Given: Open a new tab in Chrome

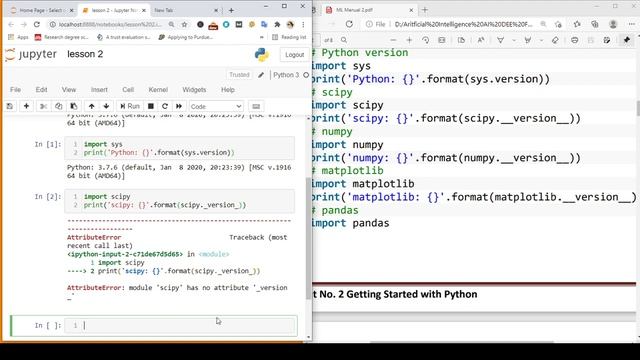Looking at the screenshot, I should 231,10.
